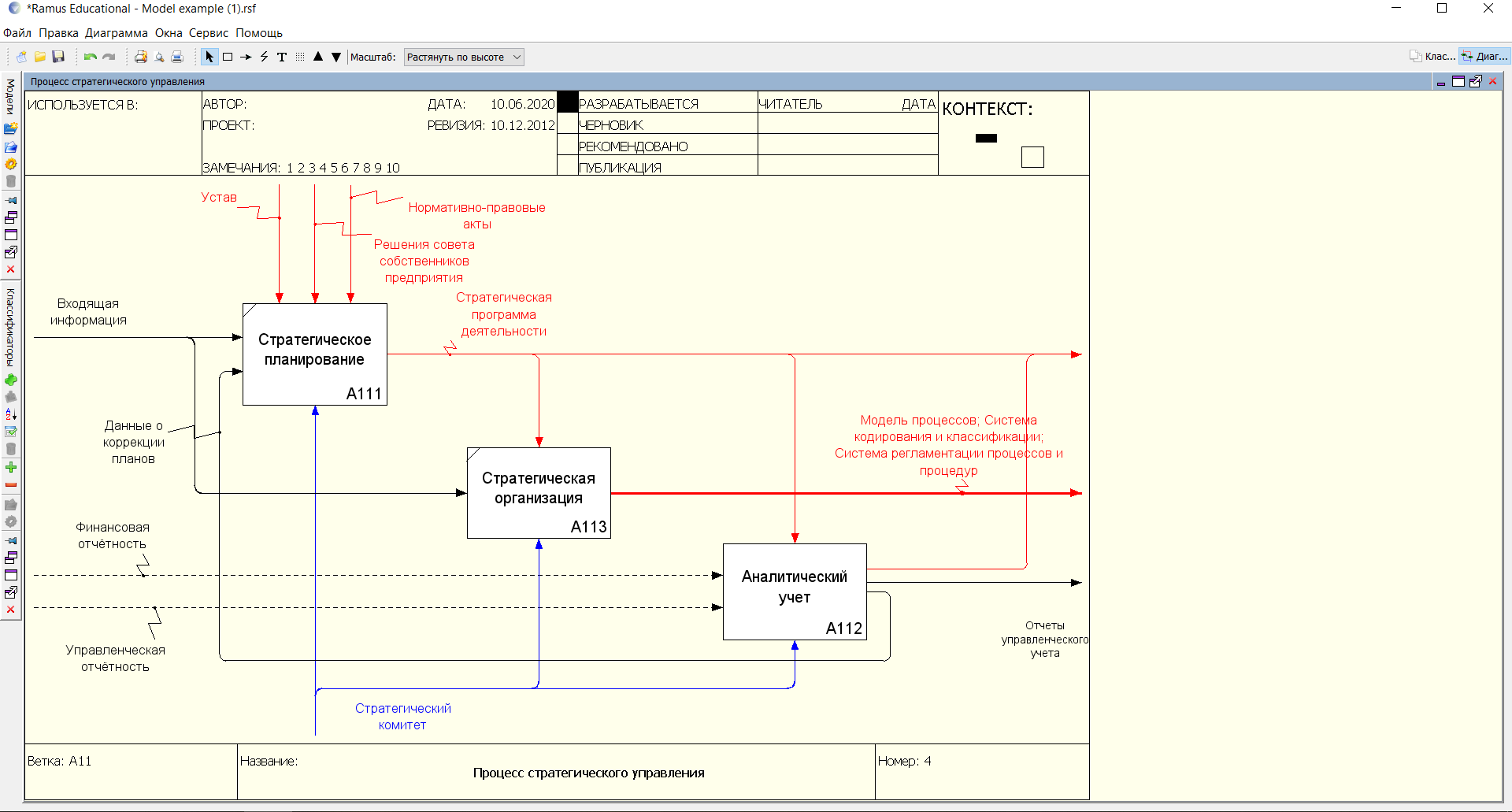This screenshot has height=812, width=1512.
Task: Check the РЕКОМЕНДОВАНО status box
Action: (x=567, y=146)
